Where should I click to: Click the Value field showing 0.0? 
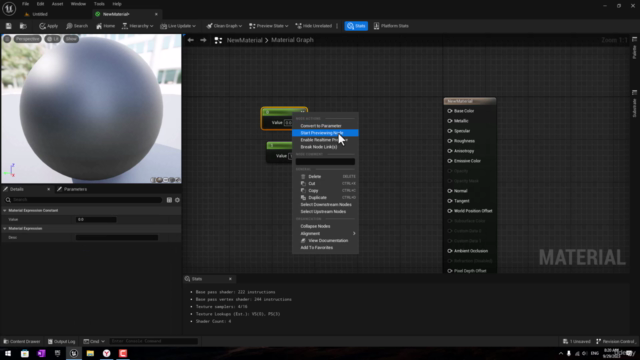click(96, 220)
